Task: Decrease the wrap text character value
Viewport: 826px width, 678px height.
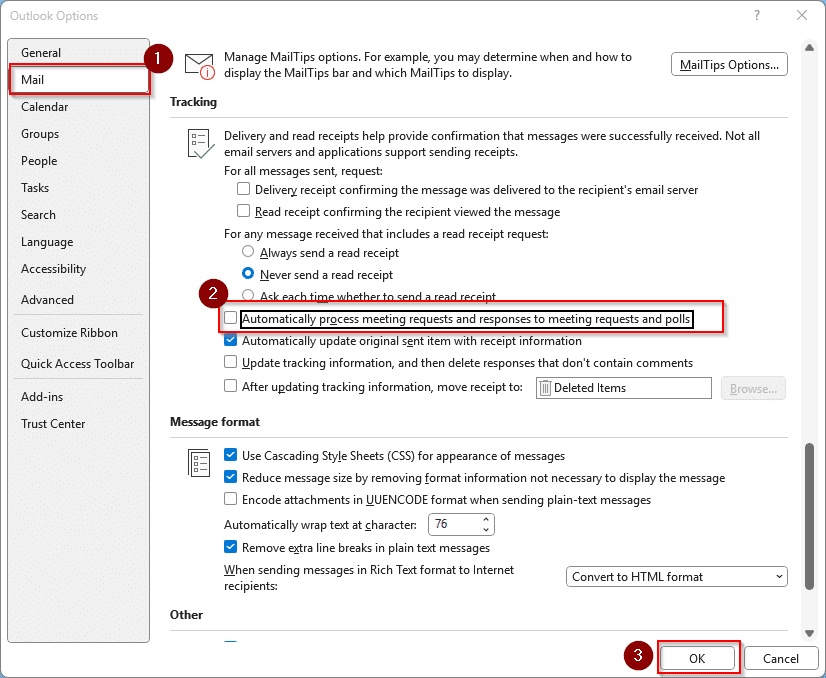Action: click(x=486, y=529)
